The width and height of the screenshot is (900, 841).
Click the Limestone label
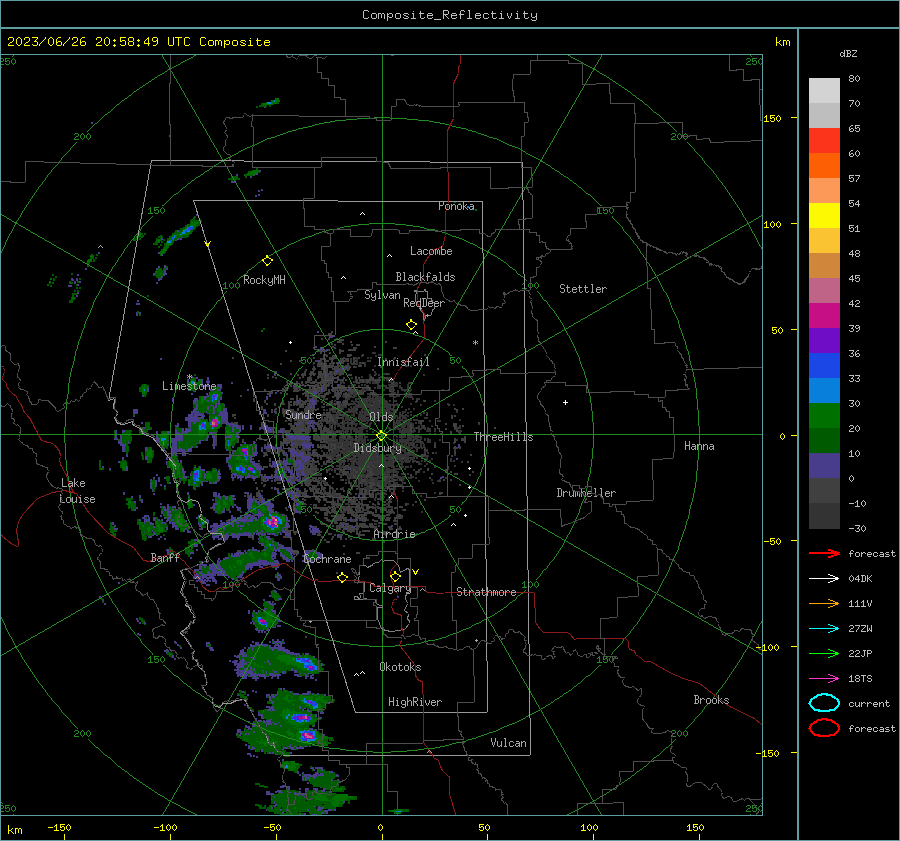(x=189, y=386)
